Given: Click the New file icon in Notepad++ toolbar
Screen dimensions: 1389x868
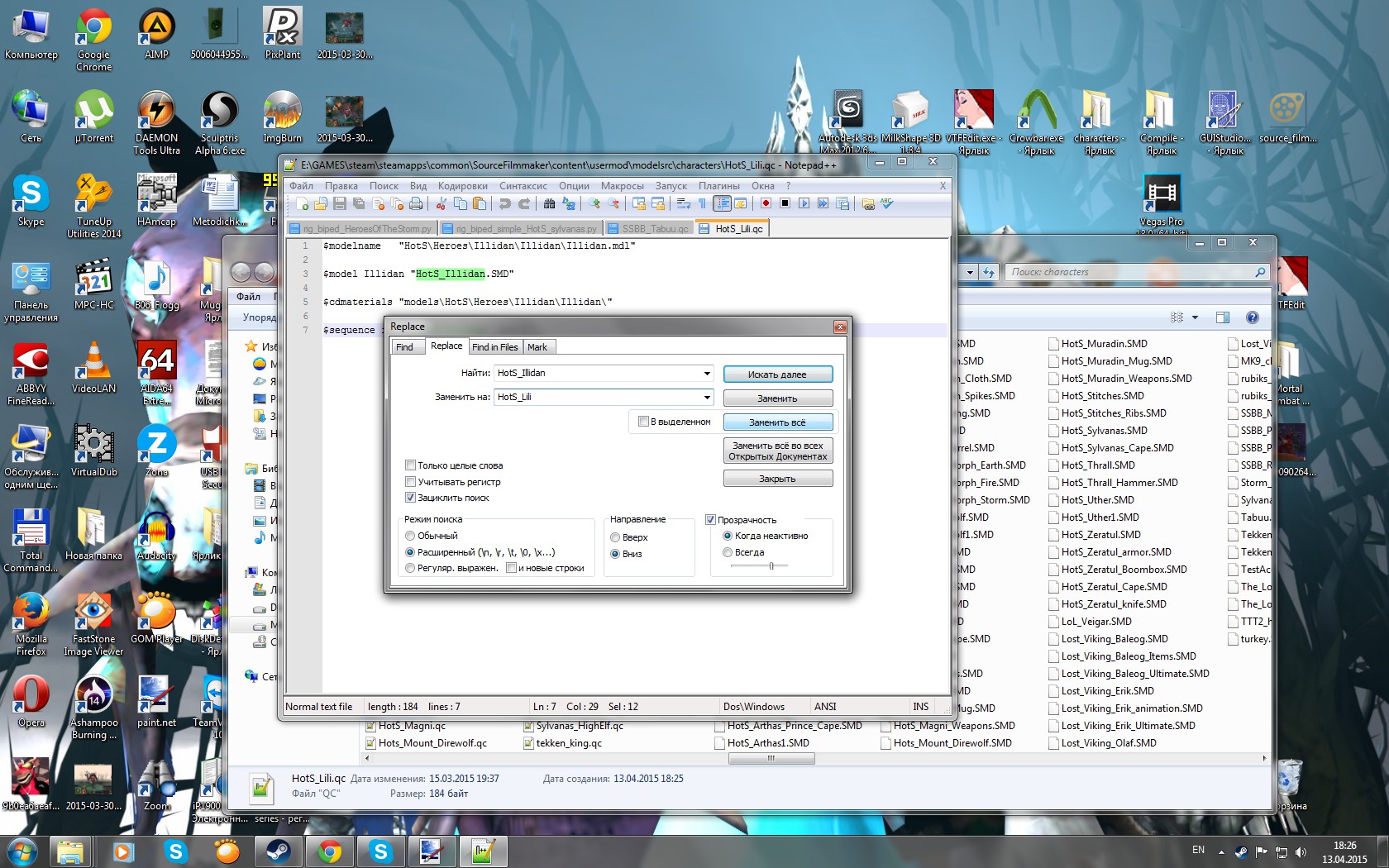Looking at the screenshot, I should click(x=302, y=203).
